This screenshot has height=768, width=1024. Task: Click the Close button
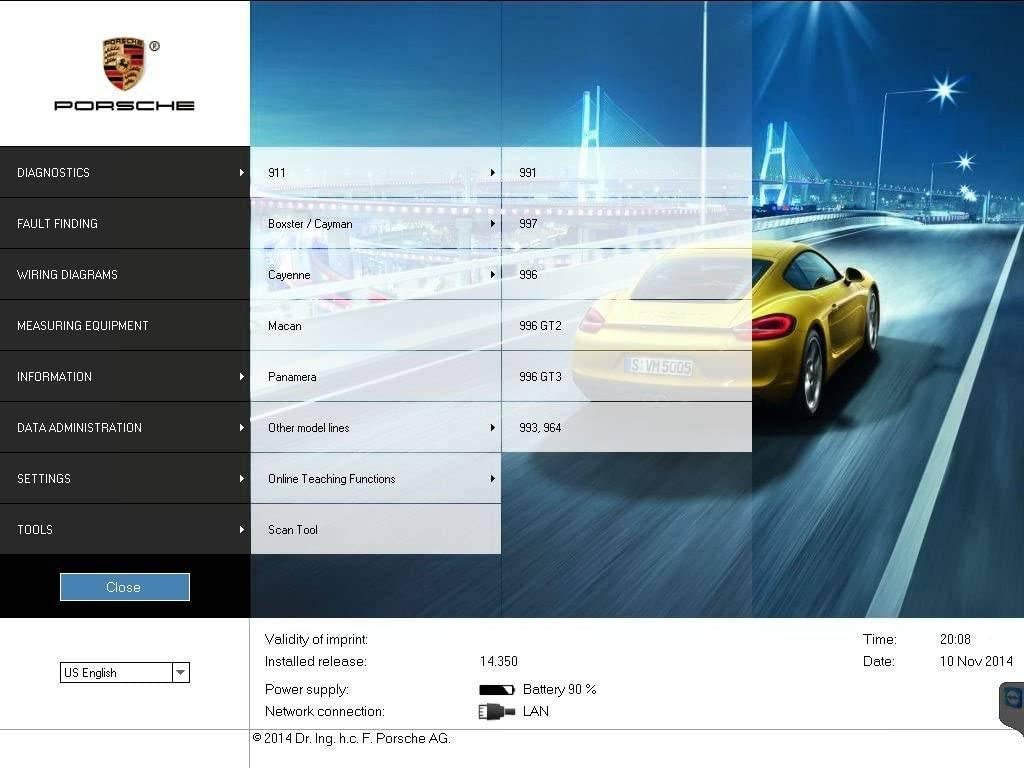[x=124, y=587]
